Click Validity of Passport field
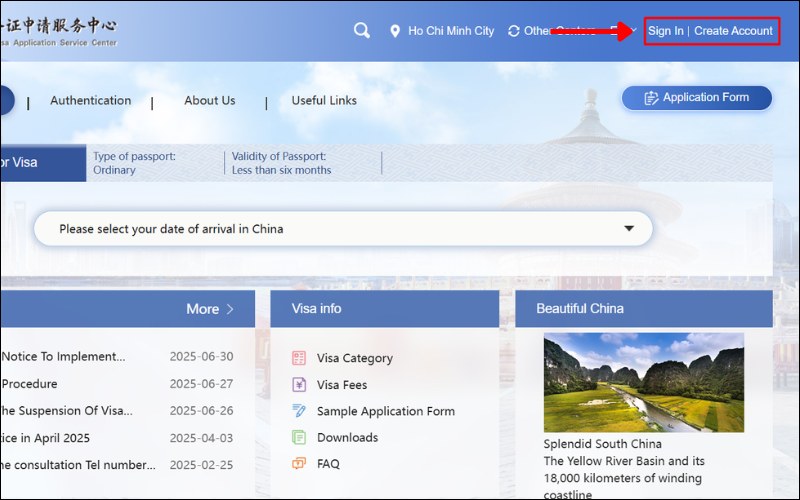The image size is (800, 500). coord(281,163)
